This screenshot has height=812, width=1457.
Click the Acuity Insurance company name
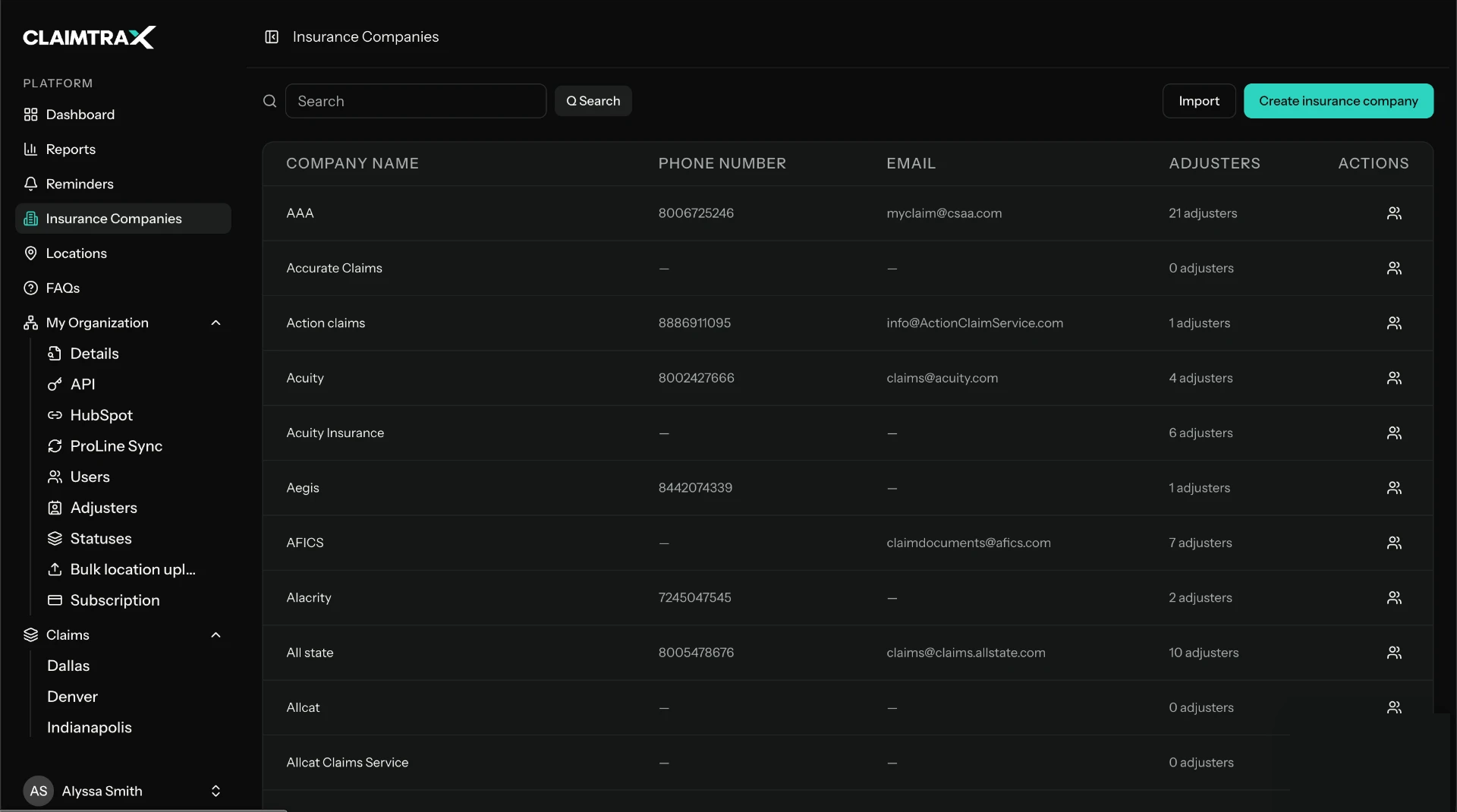(335, 433)
